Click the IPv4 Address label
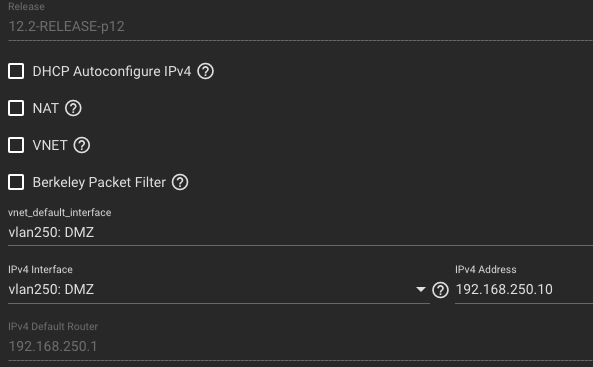The height and width of the screenshot is (367, 593). point(486,269)
